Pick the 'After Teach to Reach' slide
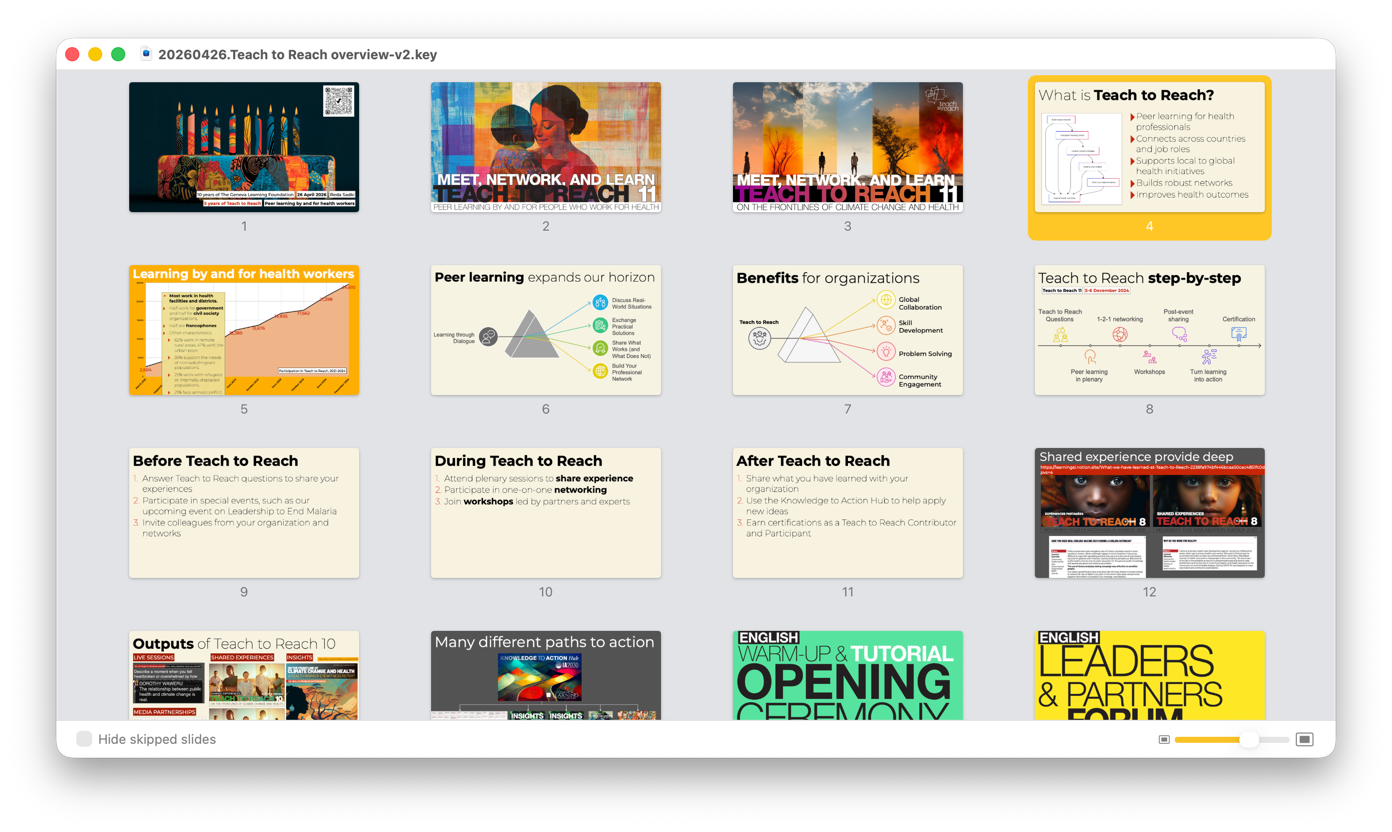 [x=848, y=513]
